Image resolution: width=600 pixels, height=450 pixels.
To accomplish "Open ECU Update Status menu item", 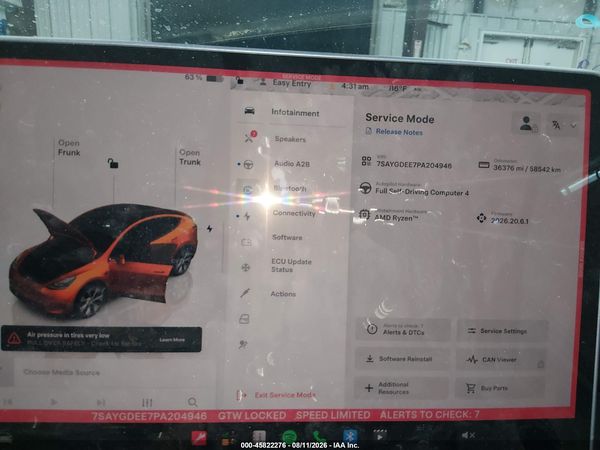I will (291, 265).
